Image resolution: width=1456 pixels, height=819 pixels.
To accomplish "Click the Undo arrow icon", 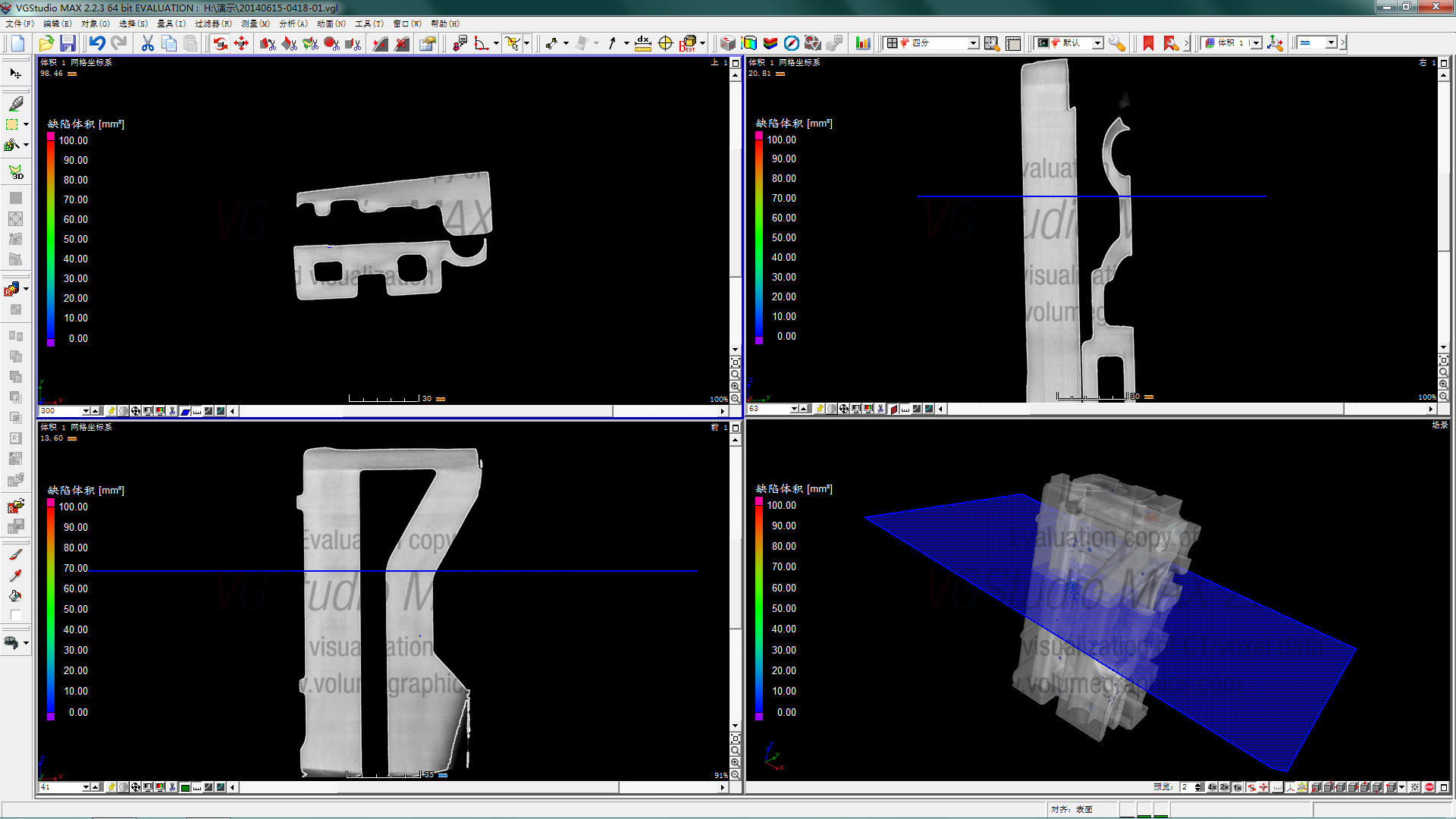I will pyautogui.click(x=97, y=43).
